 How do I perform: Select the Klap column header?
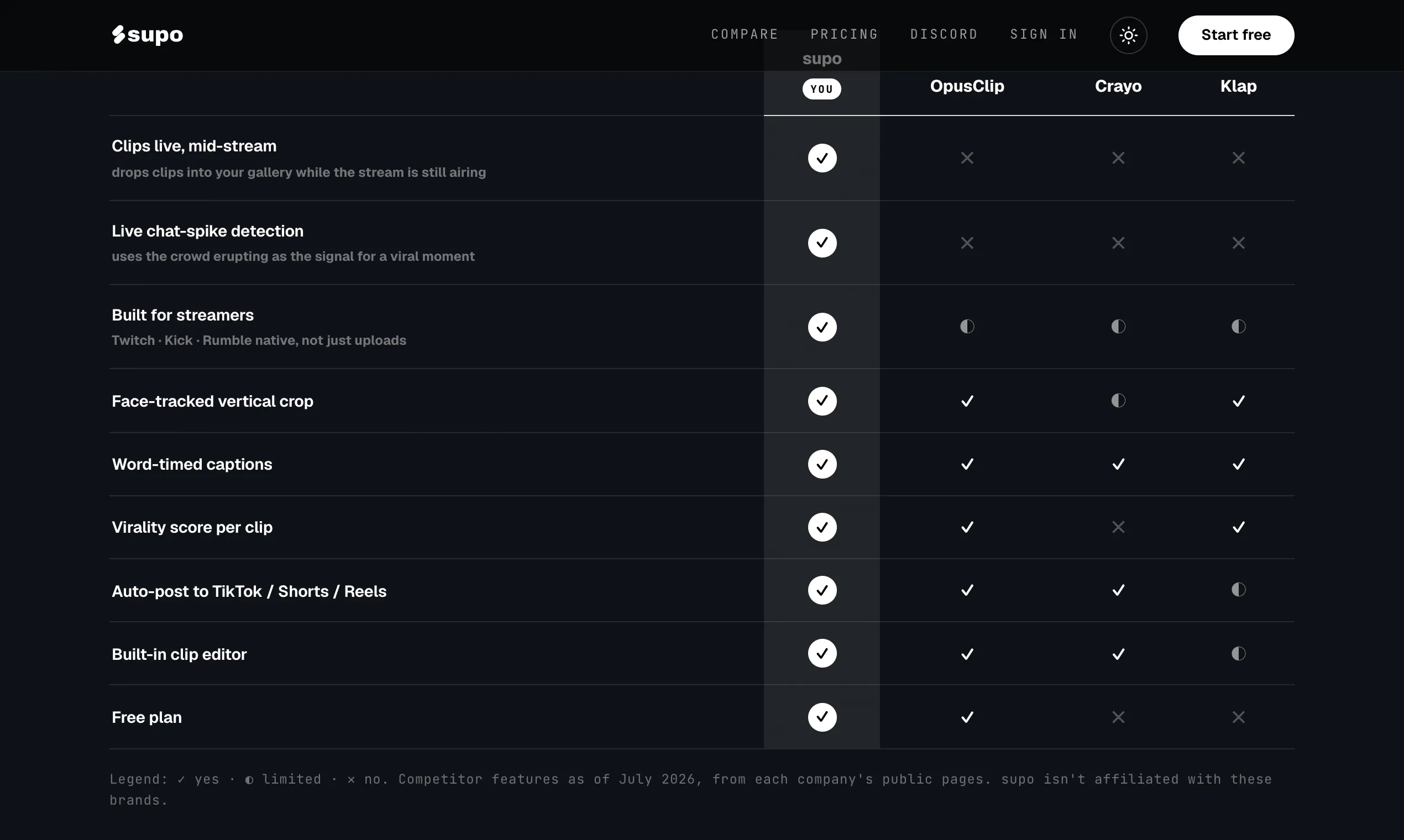[1238, 86]
